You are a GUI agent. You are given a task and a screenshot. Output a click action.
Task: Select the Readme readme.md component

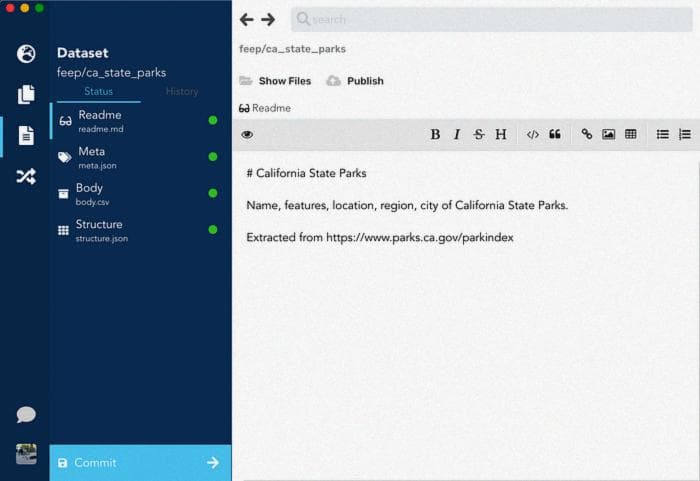click(140, 121)
